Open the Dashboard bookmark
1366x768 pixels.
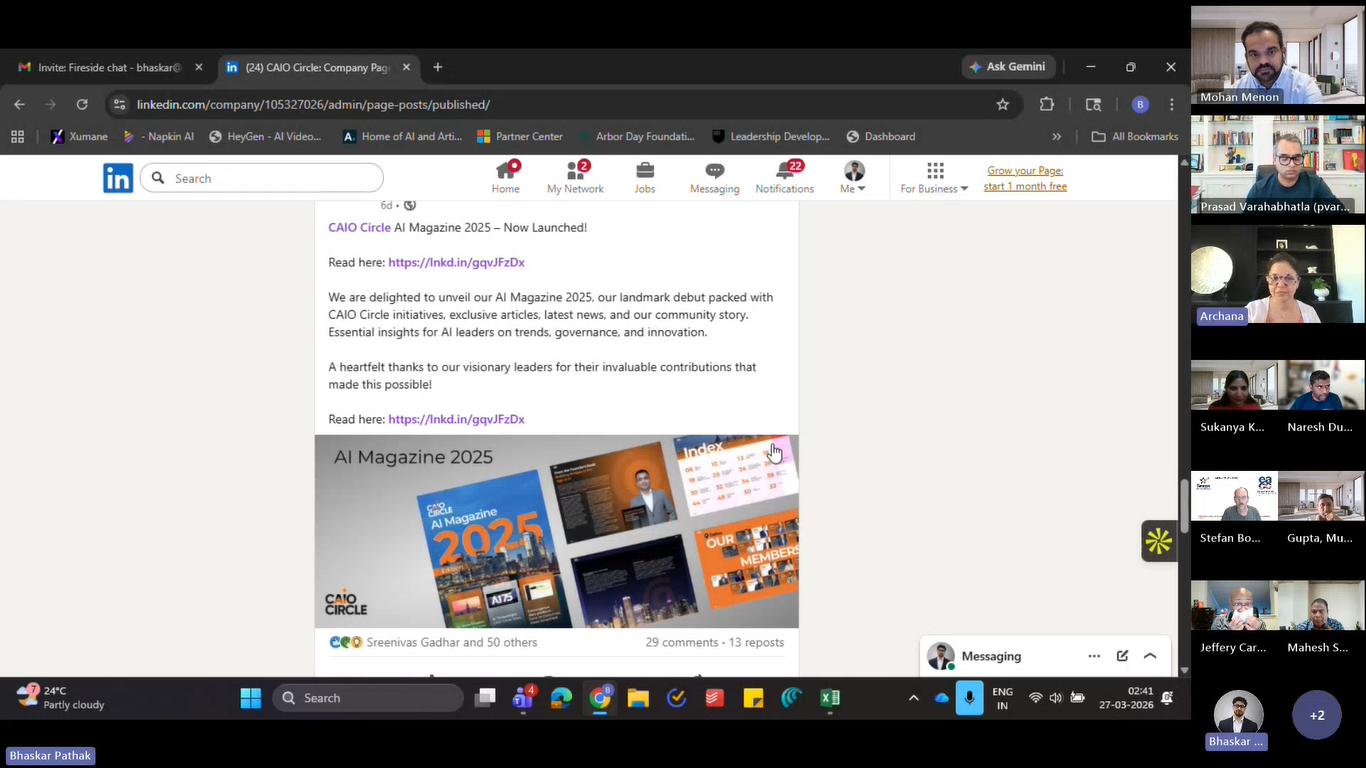(881, 136)
